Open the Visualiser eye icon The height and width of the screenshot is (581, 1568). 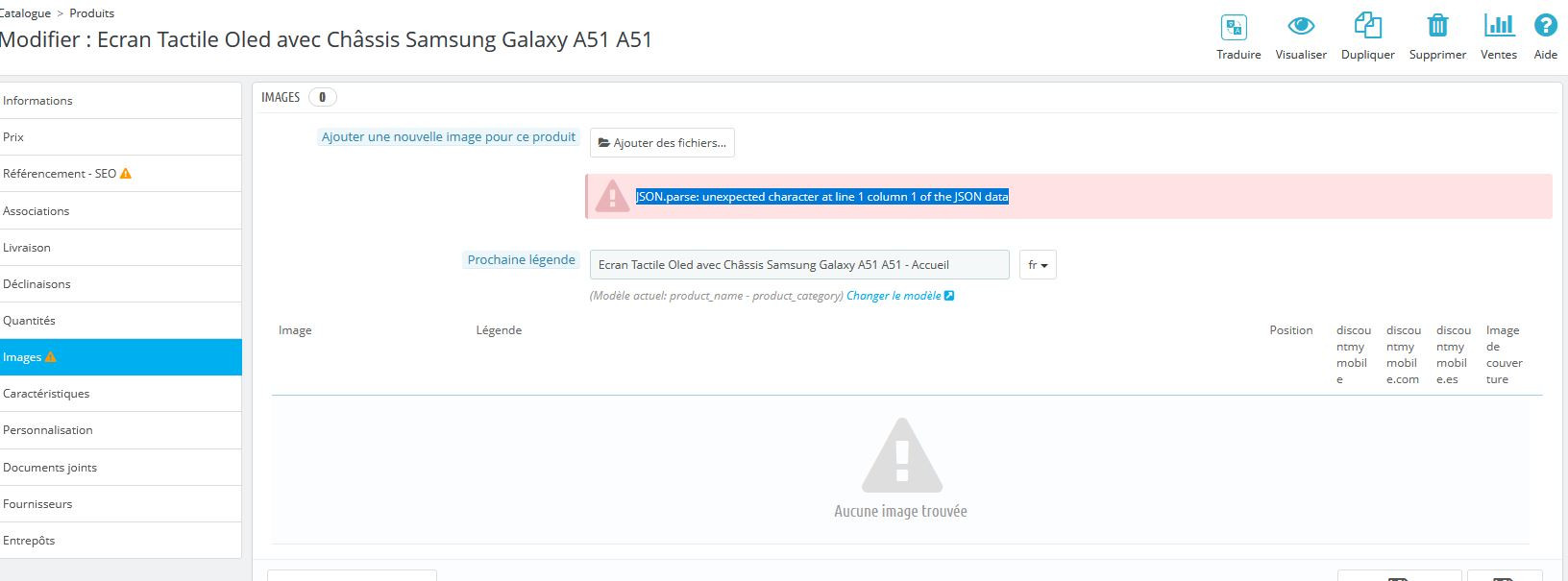(1301, 27)
